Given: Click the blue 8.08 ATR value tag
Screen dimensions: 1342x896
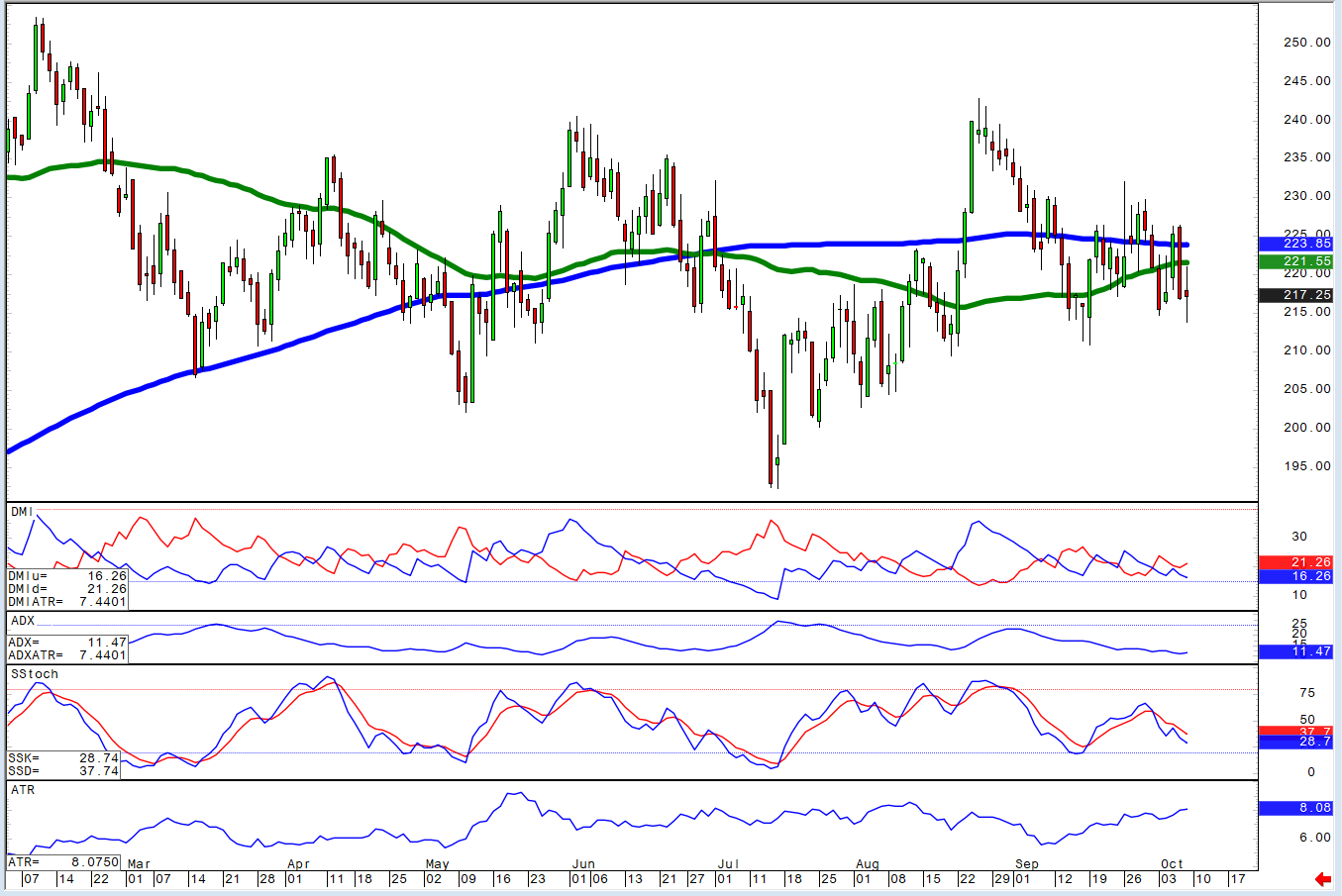Looking at the screenshot, I should pyautogui.click(x=1296, y=809).
